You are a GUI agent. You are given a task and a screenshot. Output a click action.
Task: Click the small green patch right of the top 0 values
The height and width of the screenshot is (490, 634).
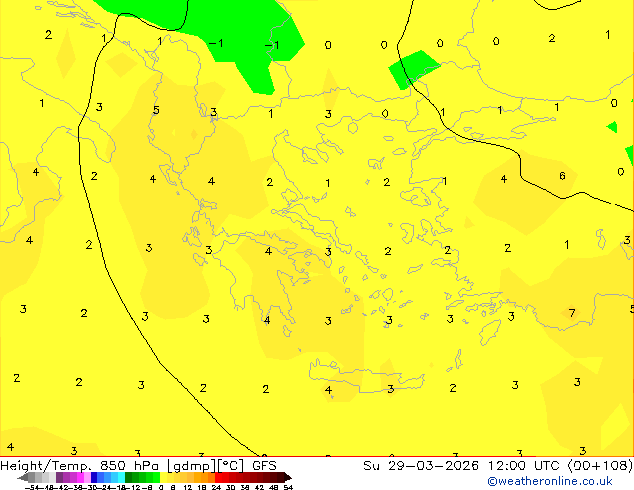click(412, 68)
